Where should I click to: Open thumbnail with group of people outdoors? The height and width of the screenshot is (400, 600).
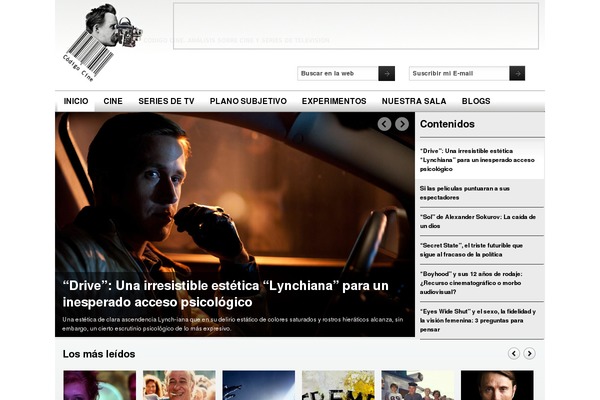pos(418,385)
